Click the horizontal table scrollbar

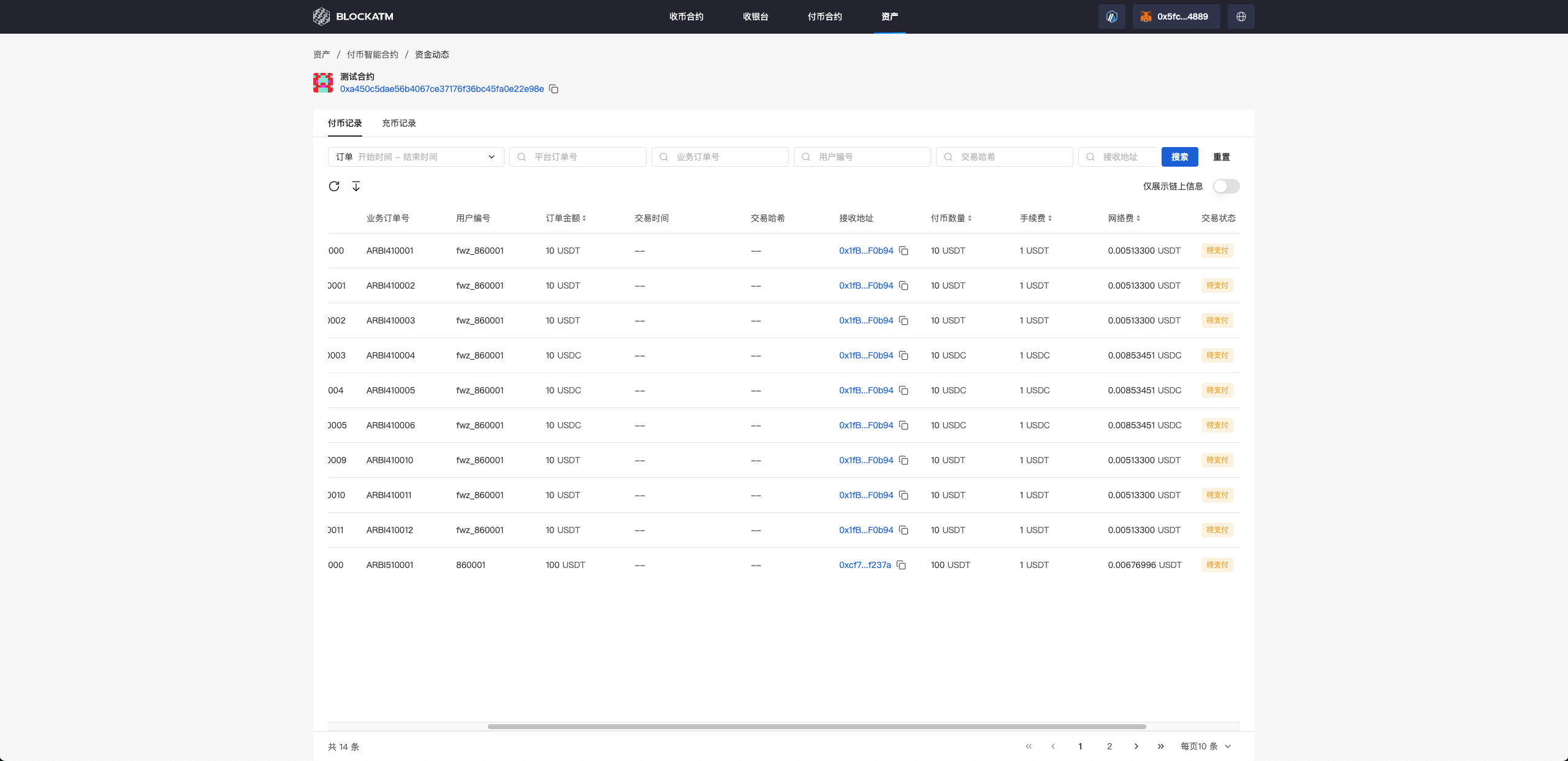tap(816, 727)
